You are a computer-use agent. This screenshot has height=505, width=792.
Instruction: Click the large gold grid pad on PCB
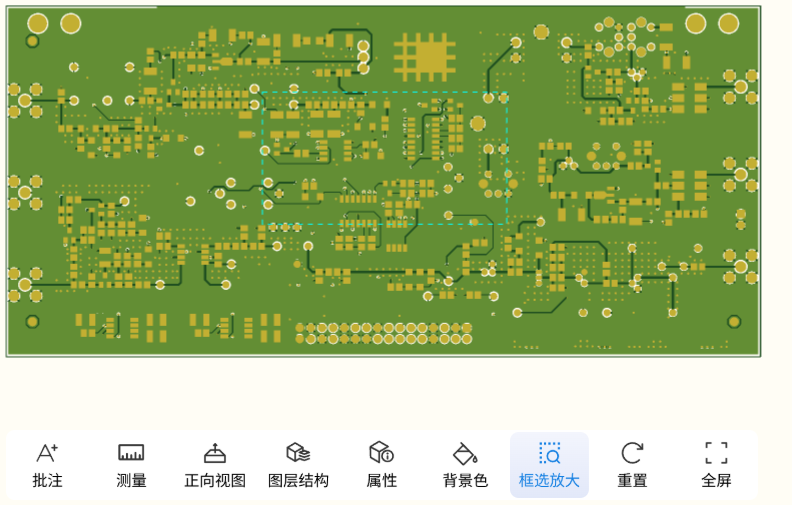(425, 56)
